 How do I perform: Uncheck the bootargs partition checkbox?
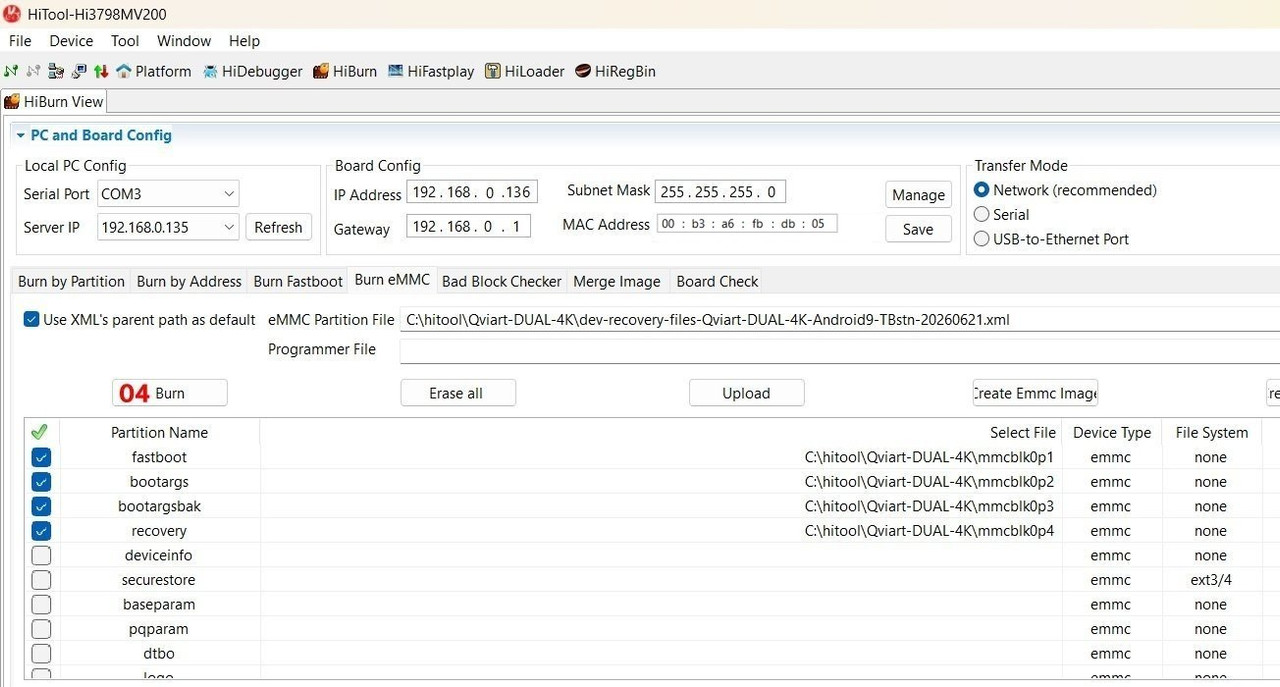pyautogui.click(x=41, y=482)
